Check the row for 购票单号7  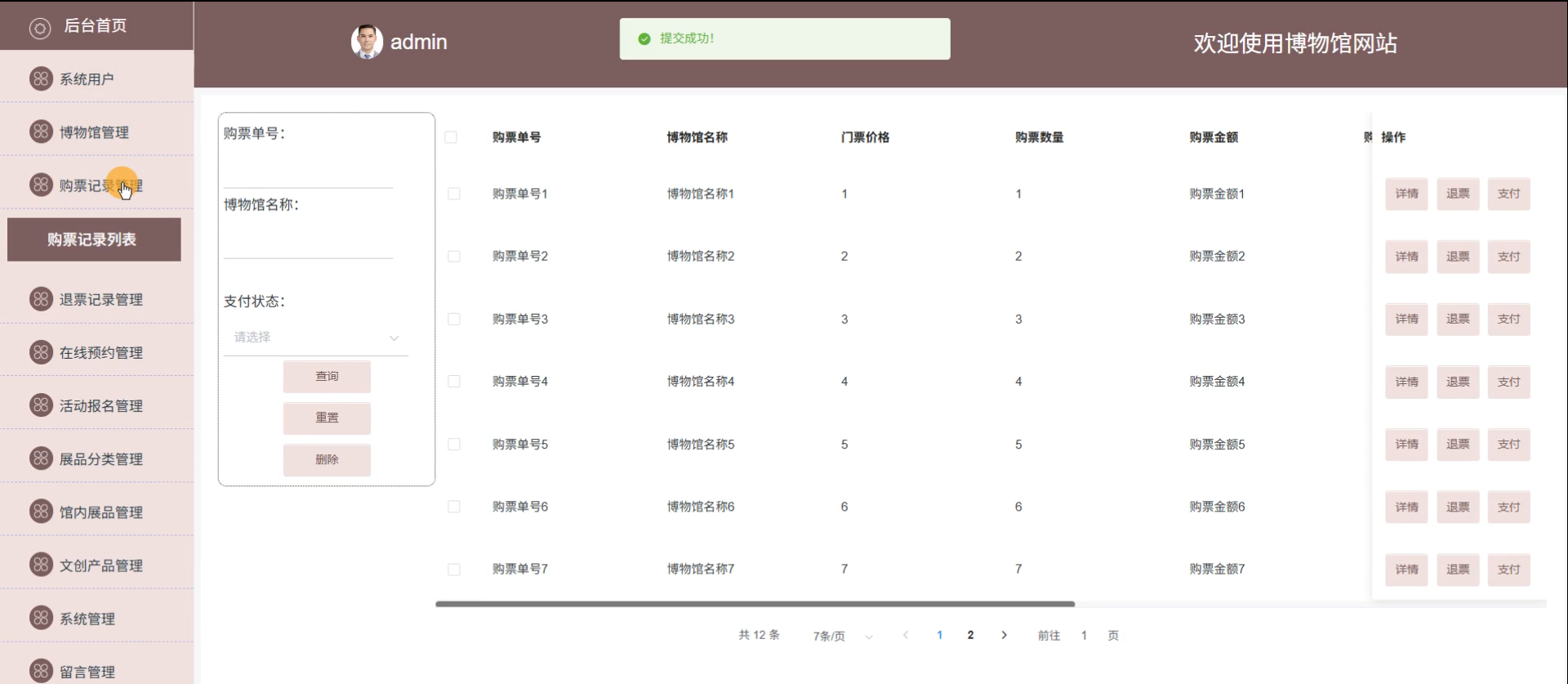(x=454, y=570)
